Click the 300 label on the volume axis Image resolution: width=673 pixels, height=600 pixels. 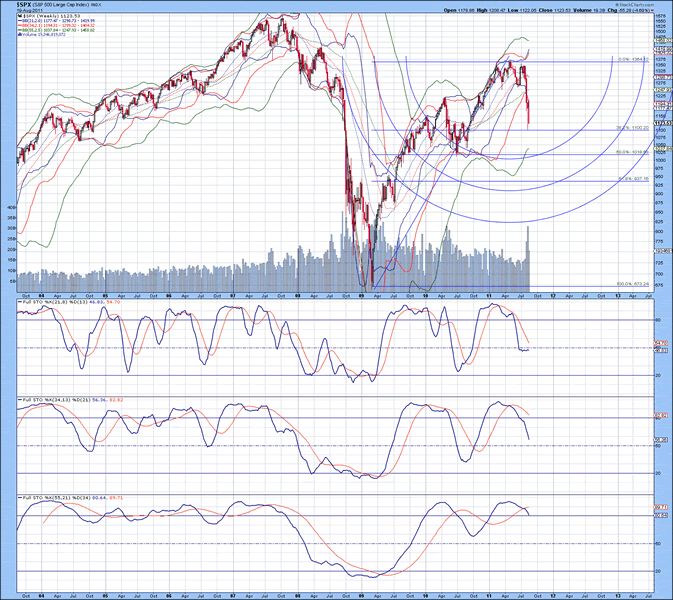[x=12, y=228]
